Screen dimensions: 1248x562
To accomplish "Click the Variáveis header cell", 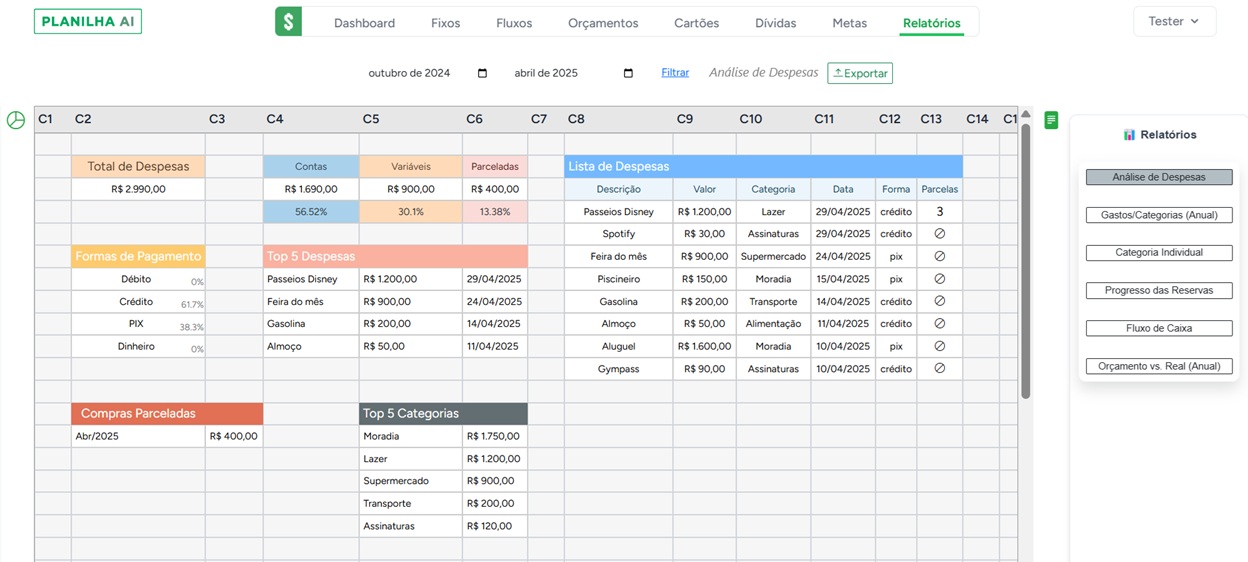I will point(410,167).
